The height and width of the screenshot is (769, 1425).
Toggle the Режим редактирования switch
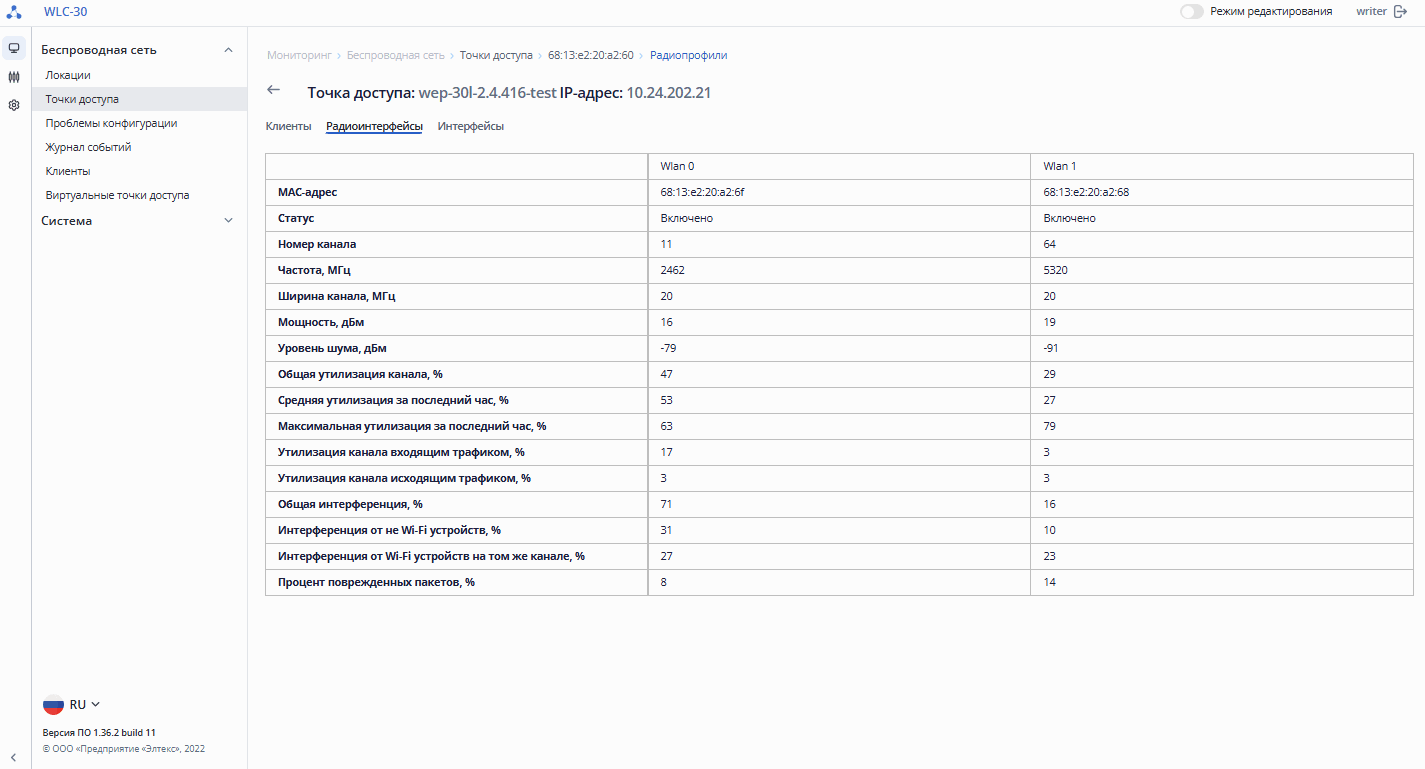(x=1191, y=12)
